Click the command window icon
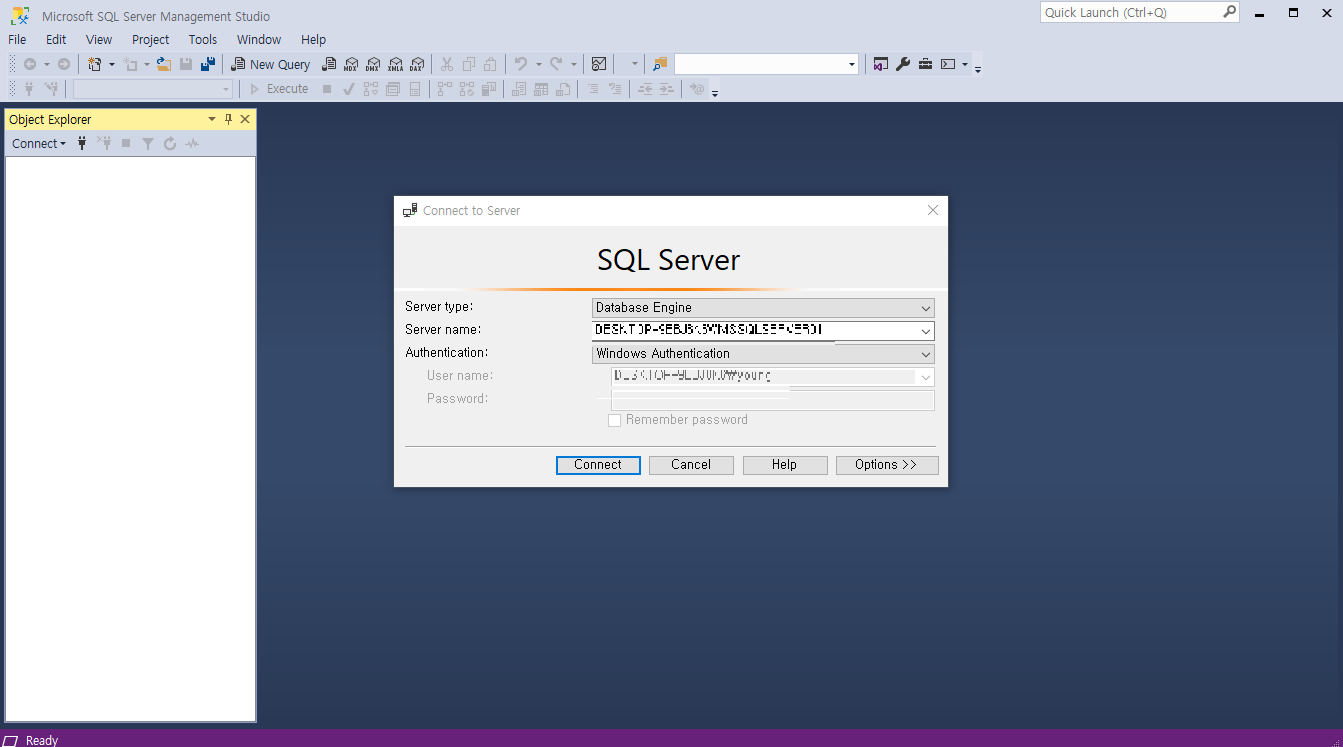The height and width of the screenshot is (747, 1343). 948,64
